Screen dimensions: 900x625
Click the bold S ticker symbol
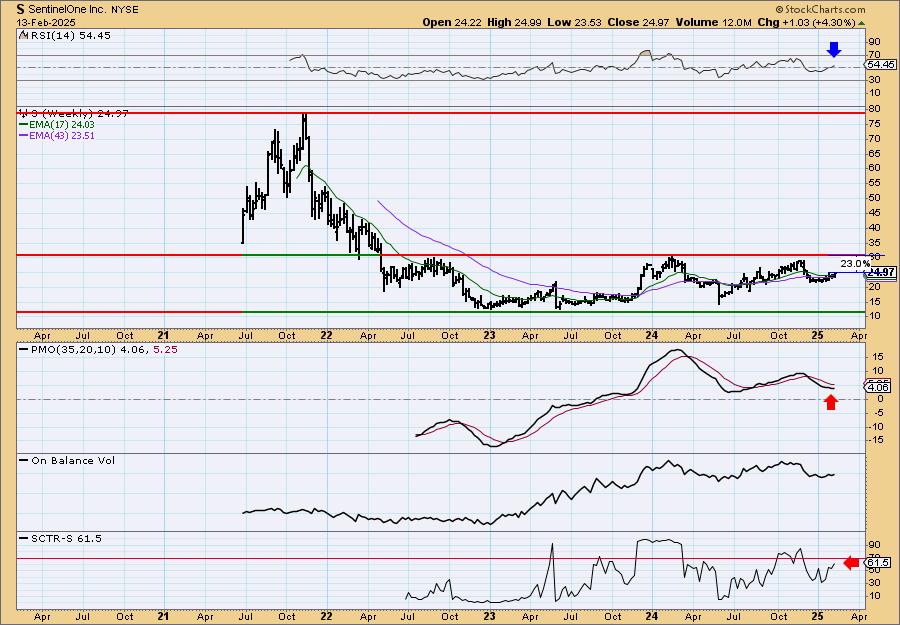pos(21,9)
